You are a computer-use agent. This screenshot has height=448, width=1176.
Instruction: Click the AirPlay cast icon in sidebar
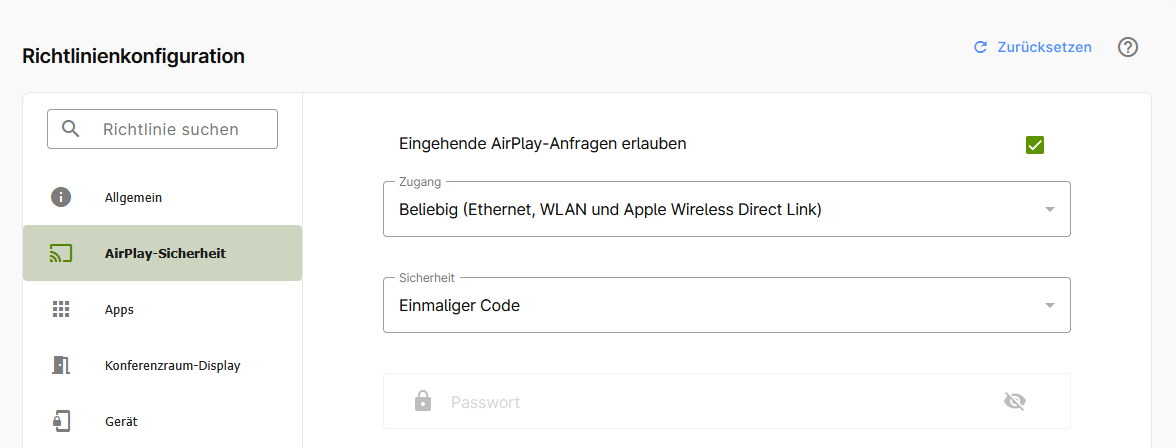(61, 253)
